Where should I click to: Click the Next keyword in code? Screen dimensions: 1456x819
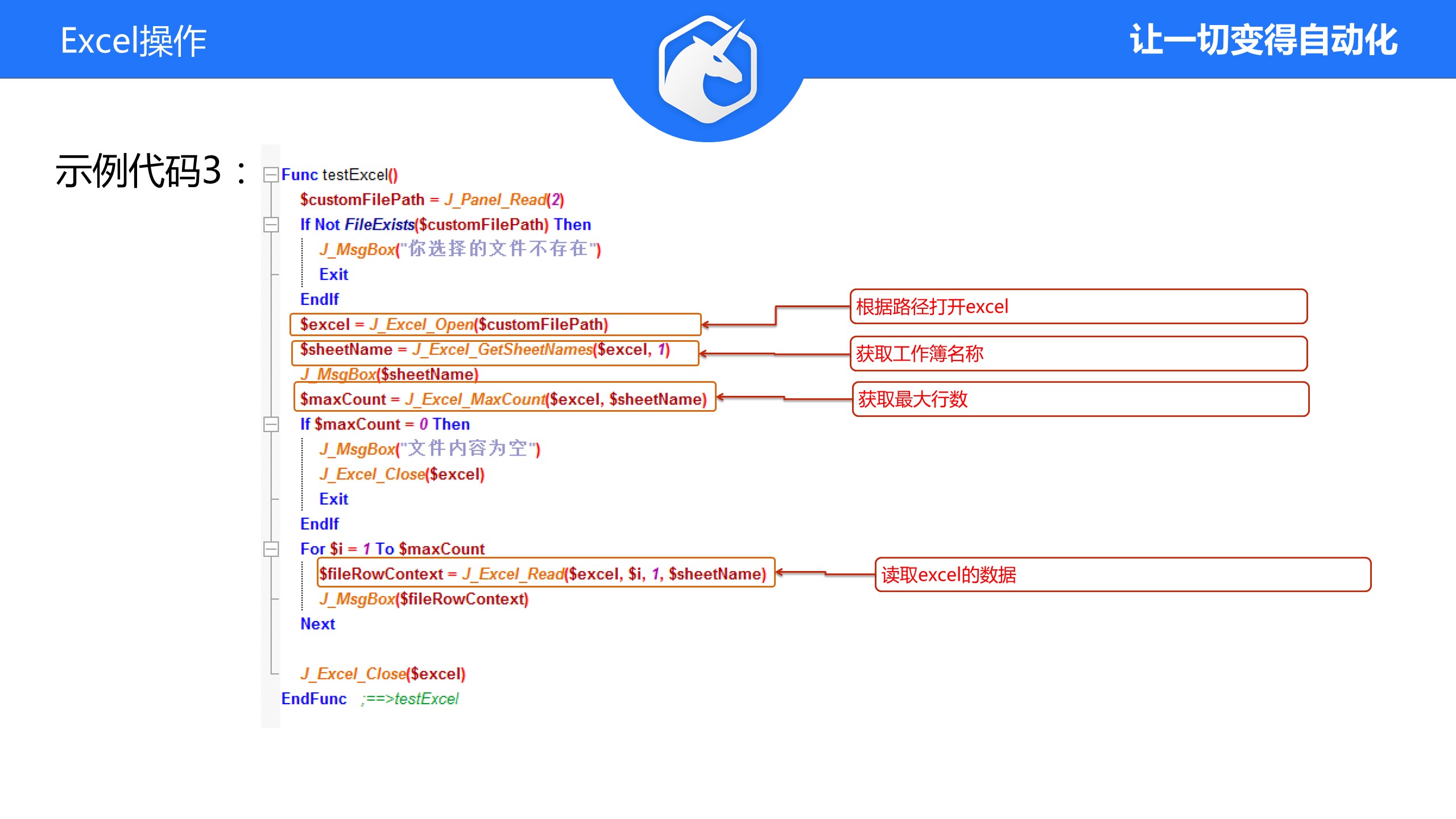(x=317, y=624)
